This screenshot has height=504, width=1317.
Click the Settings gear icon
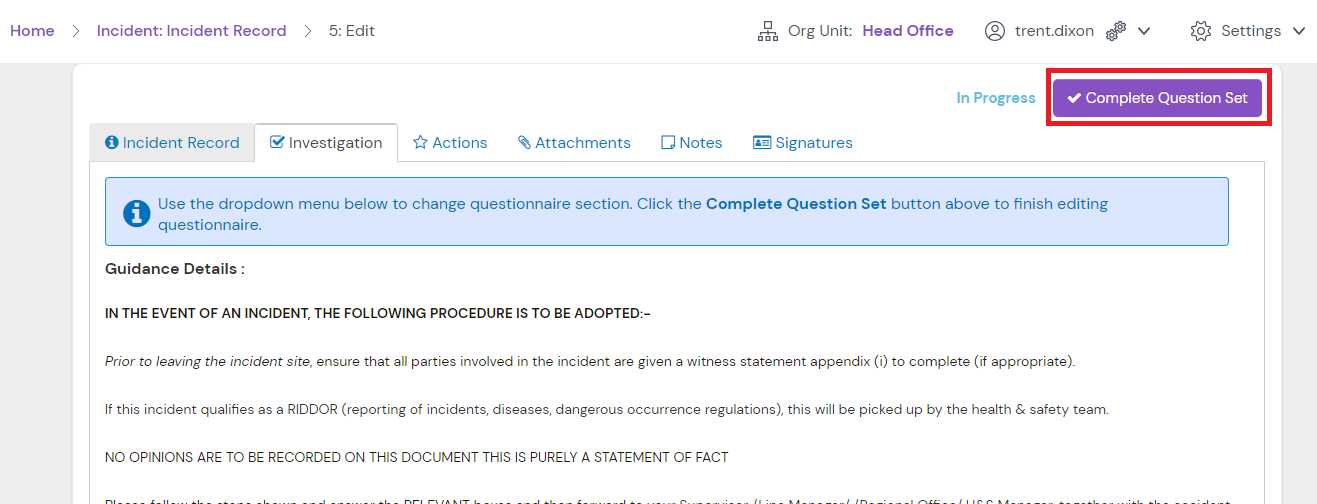pyautogui.click(x=1200, y=31)
